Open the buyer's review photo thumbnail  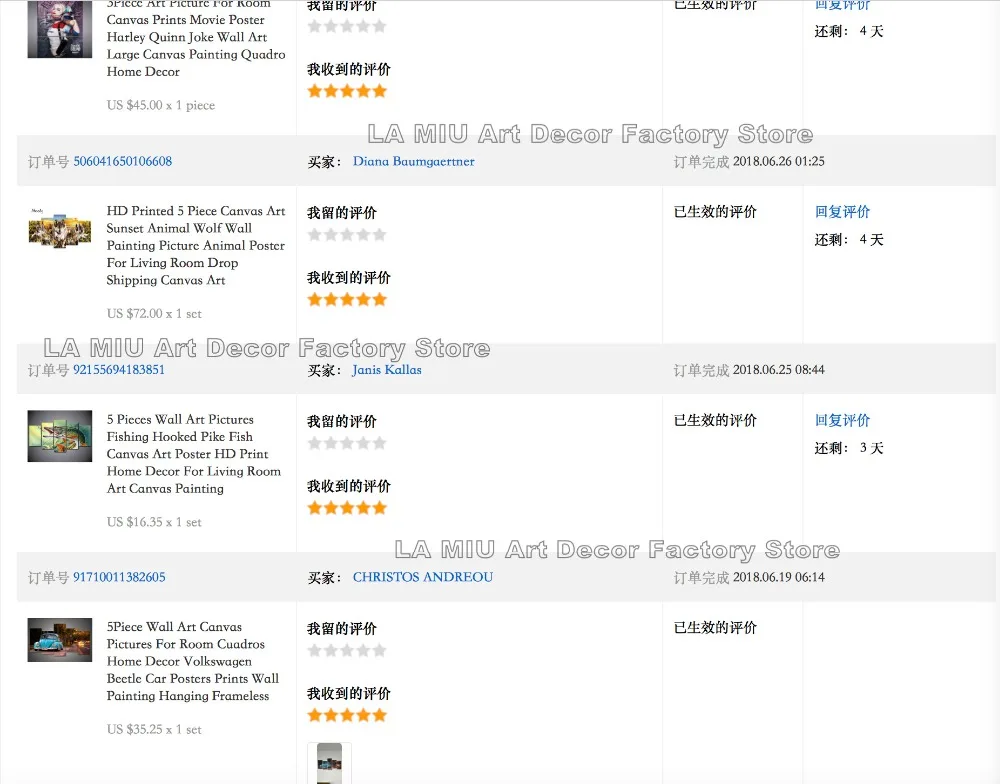point(329,763)
